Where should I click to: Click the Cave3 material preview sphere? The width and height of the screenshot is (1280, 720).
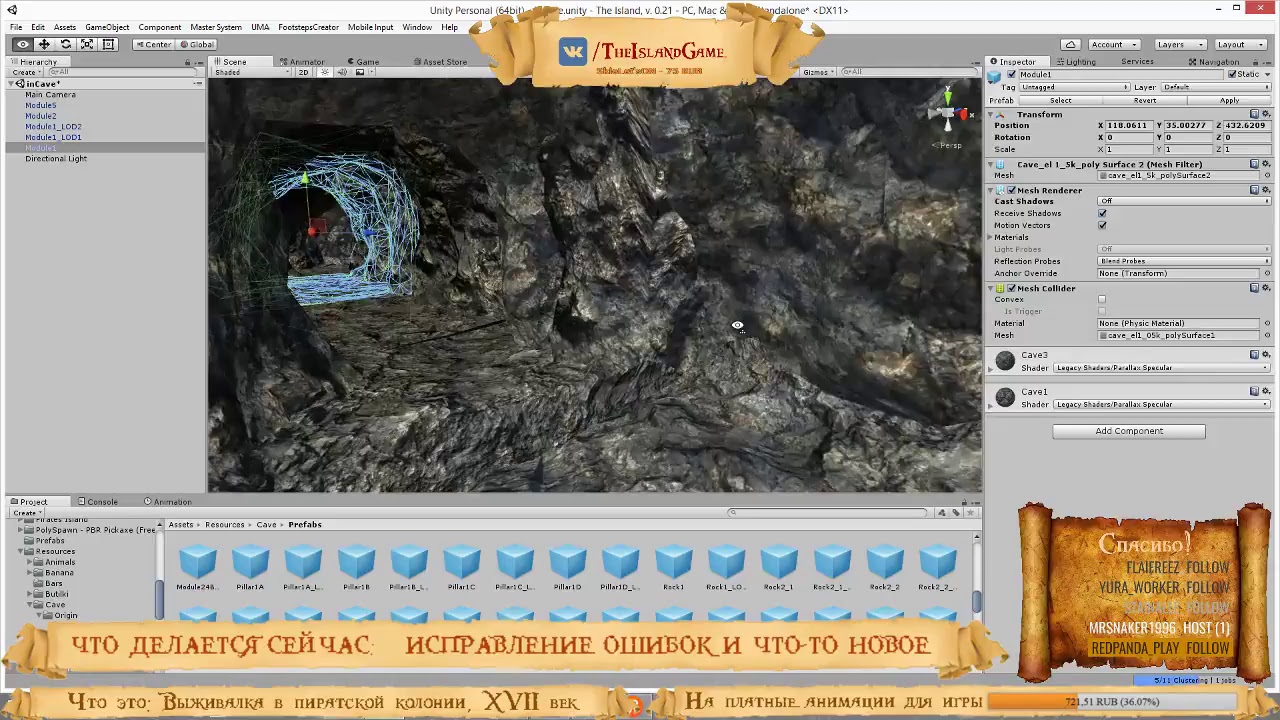1005,361
